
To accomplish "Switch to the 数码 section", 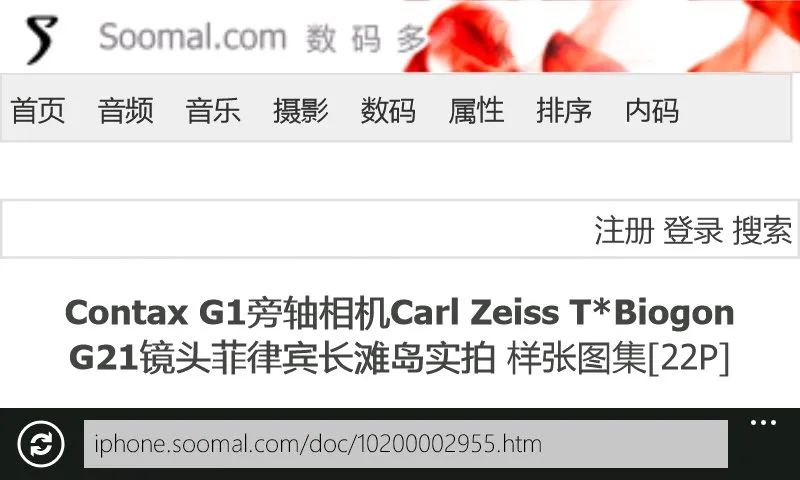I will coord(388,110).
